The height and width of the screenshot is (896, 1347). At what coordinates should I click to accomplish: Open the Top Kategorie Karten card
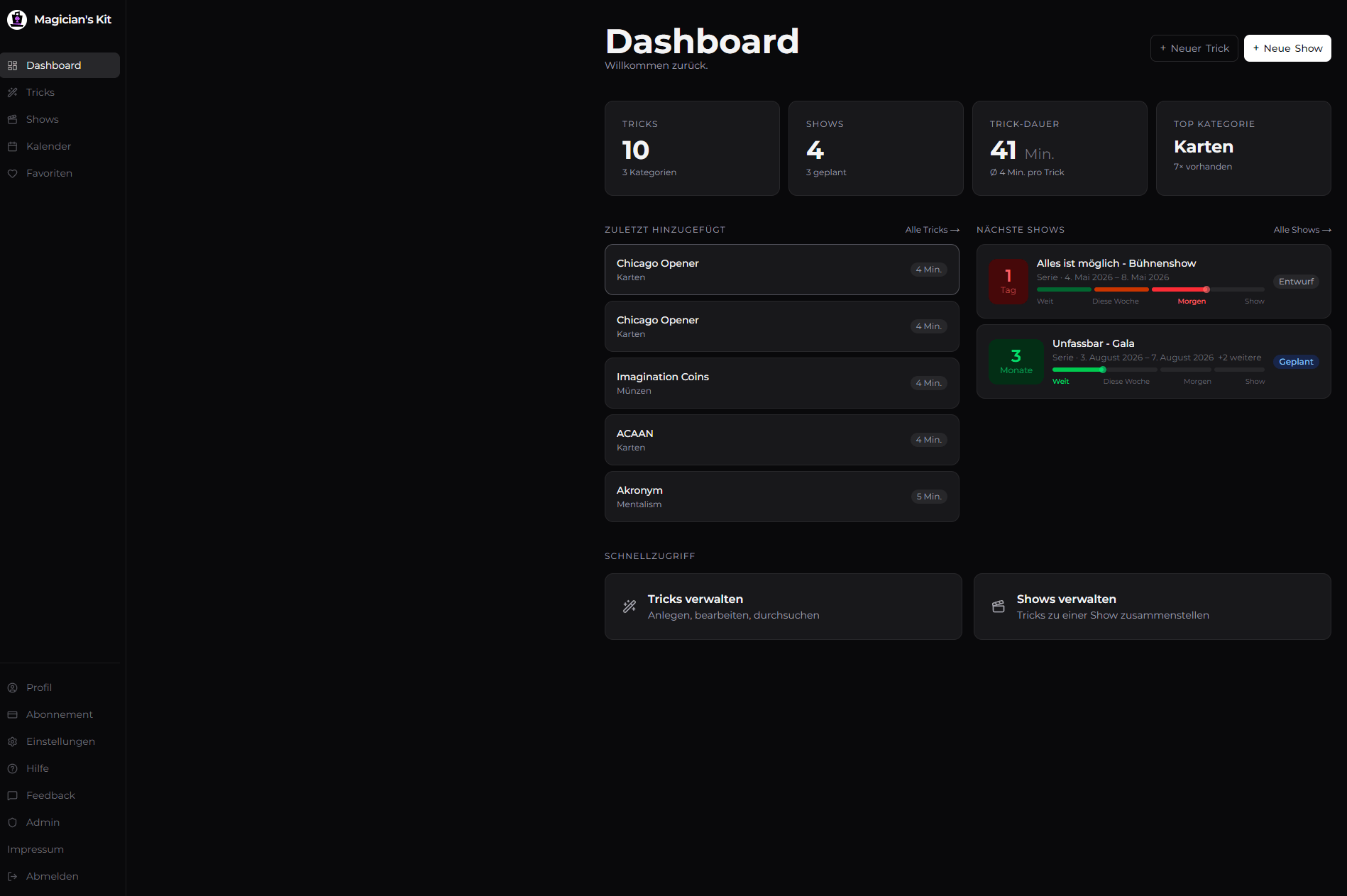[x=1243, y=148]
